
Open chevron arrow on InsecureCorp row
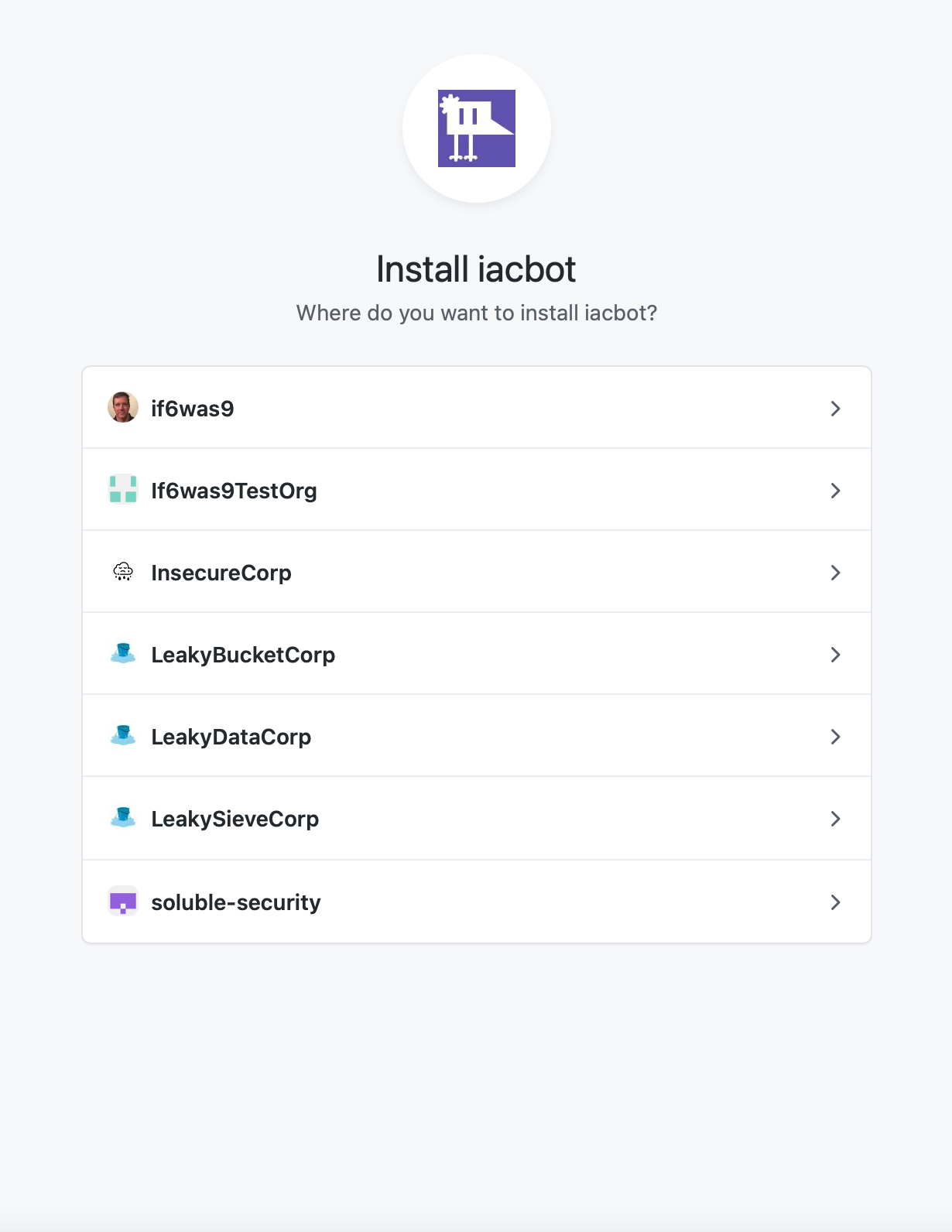tap(835, 573)
